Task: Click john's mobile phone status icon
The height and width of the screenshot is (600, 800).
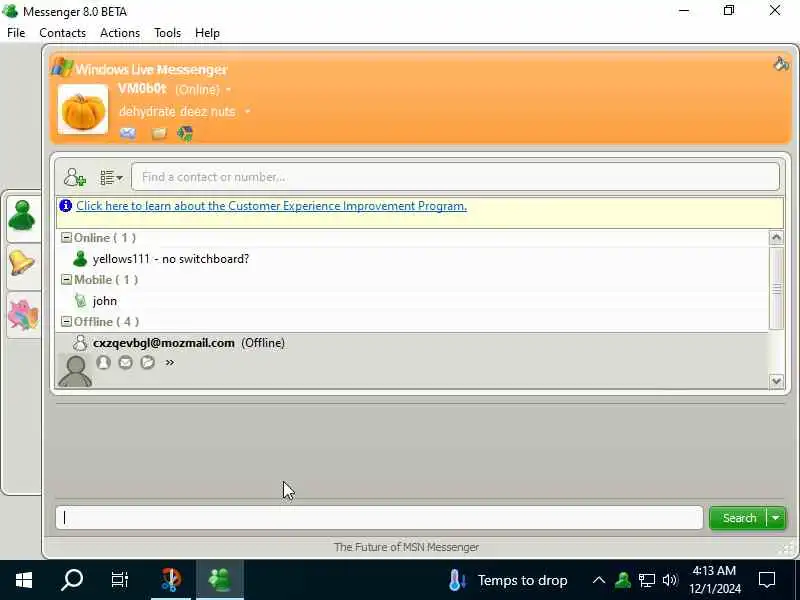Action: pos(80,301)
